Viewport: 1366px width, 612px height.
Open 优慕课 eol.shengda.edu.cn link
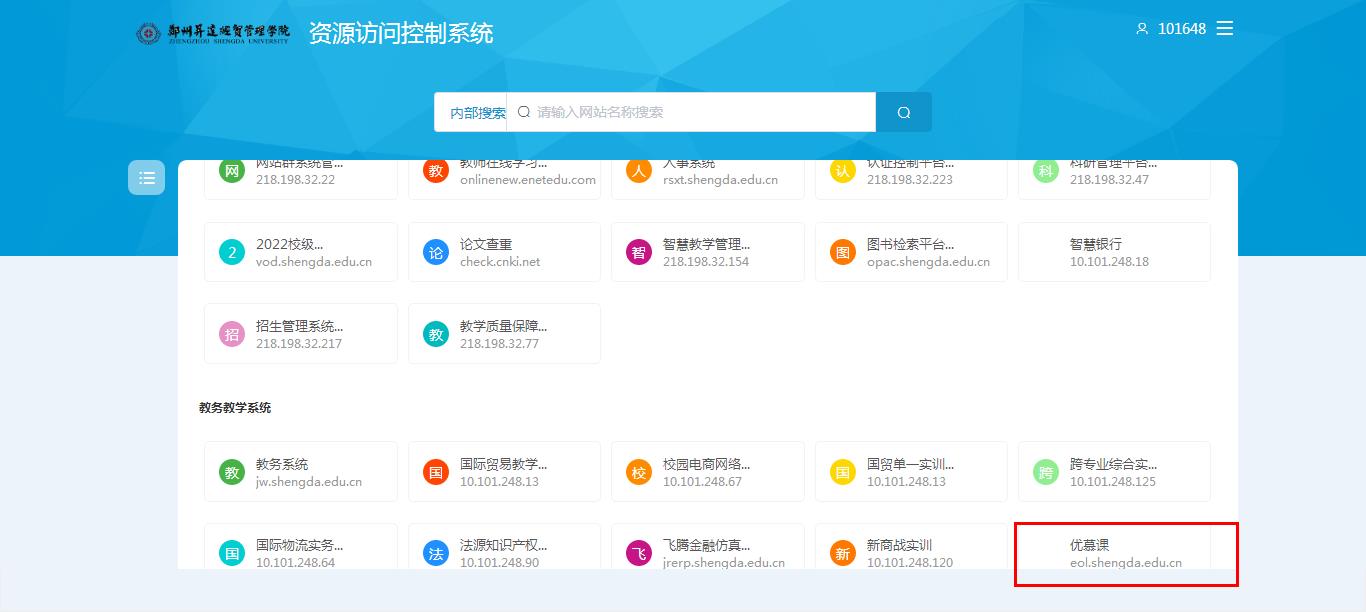pos(1125,553)
